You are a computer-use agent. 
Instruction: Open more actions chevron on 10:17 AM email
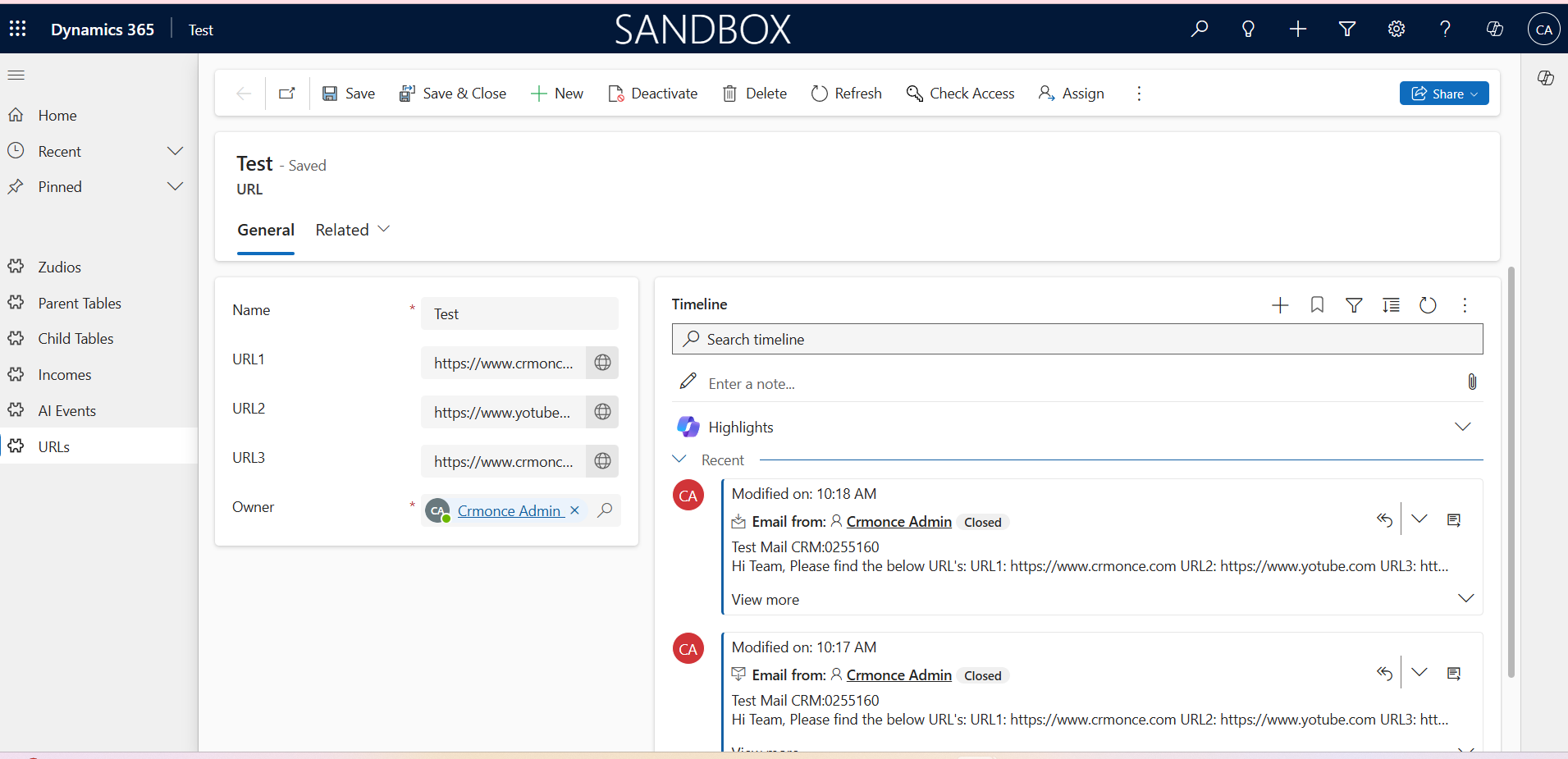(x=1419, y=672)
